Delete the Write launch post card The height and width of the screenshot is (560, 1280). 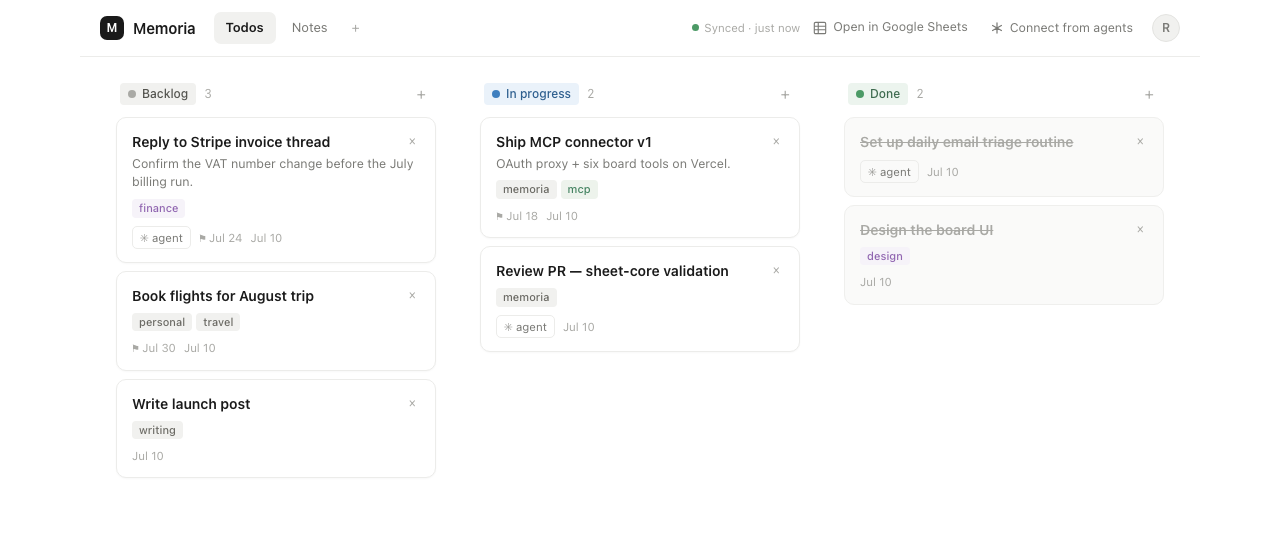pyautogui.click(x=412, y=404)
